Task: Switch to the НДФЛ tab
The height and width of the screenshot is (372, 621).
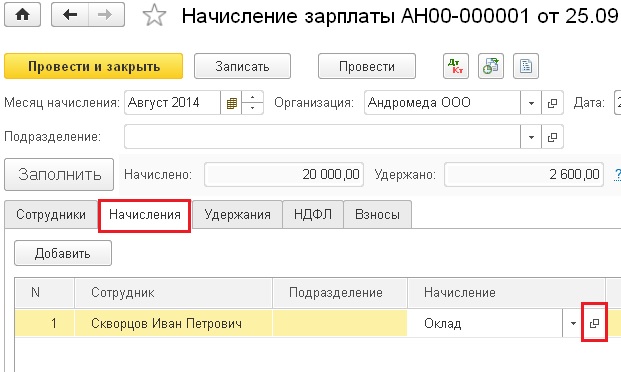Action: tap(313, 214)
